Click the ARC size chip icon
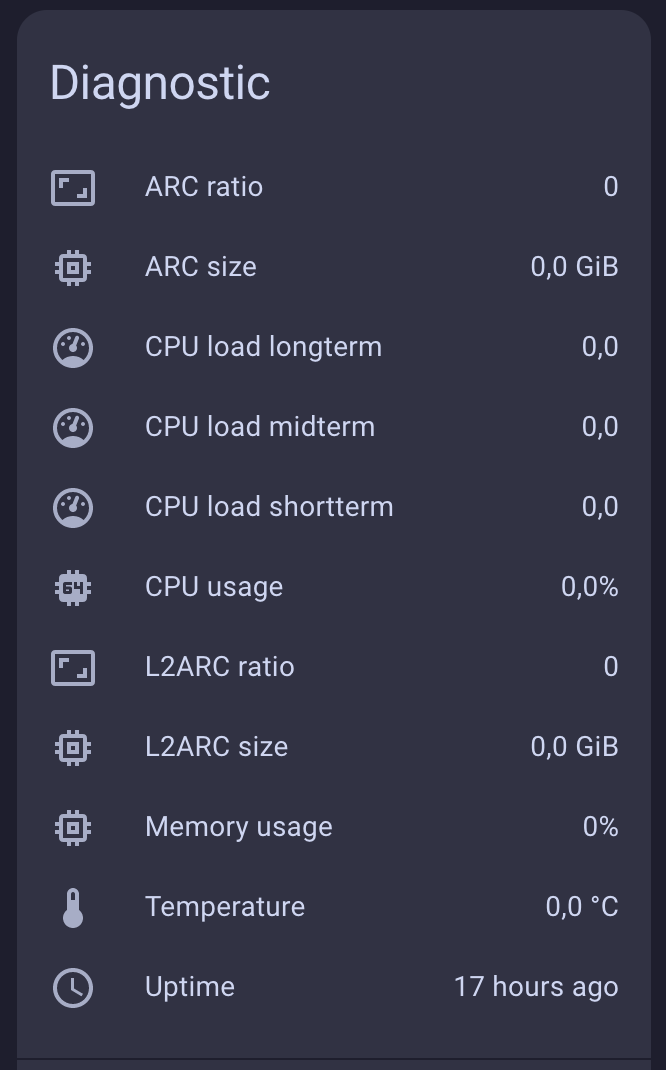666x1070 pixels. [x=72, y=267]
